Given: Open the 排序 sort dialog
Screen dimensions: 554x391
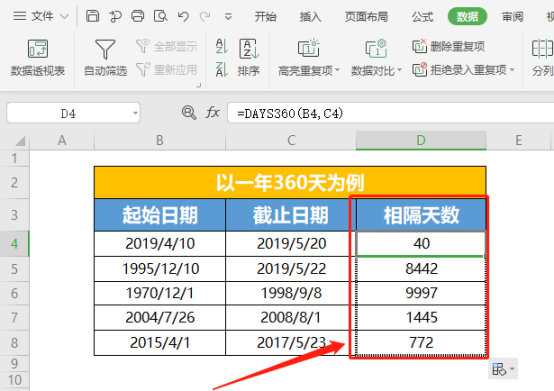Looking at the screenshot, I should 249,58.
